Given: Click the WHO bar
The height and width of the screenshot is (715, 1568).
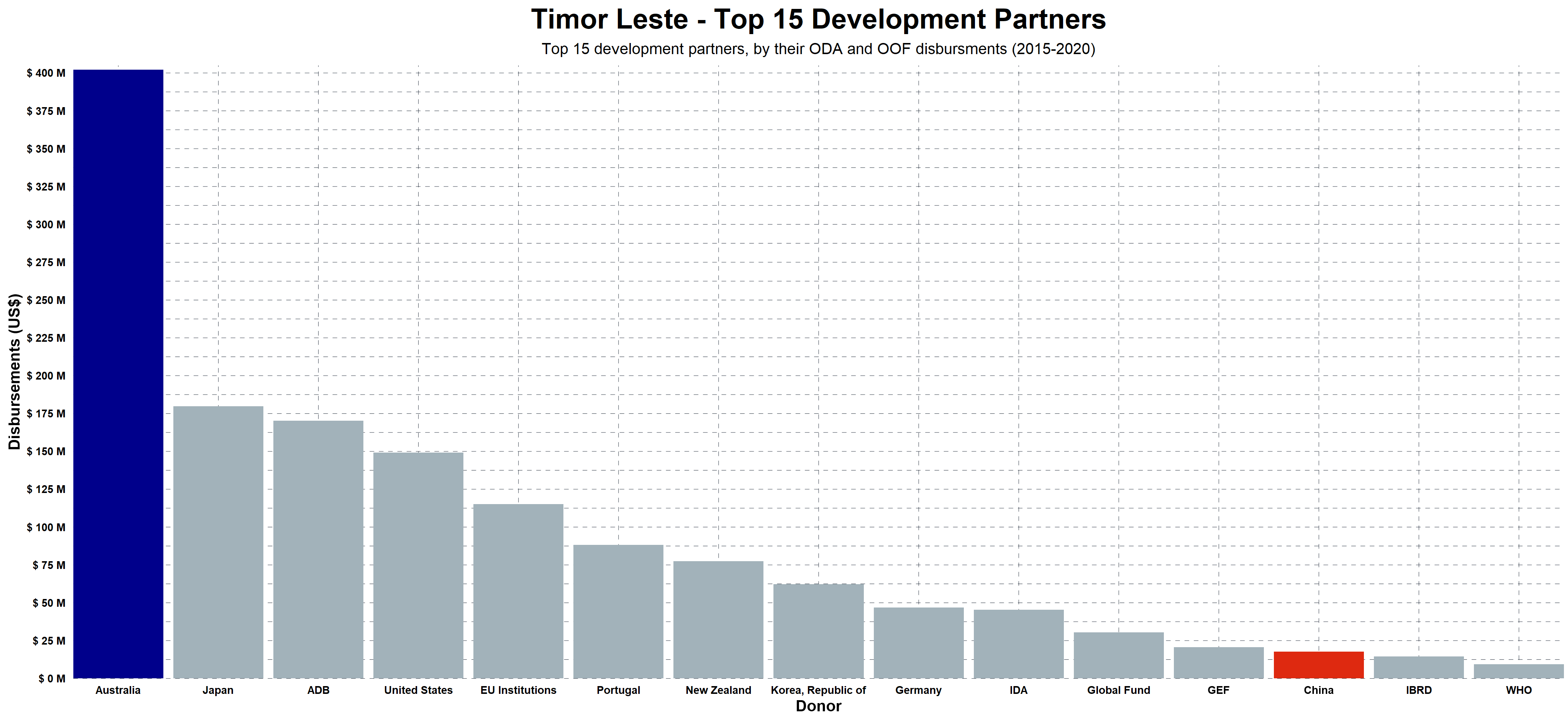Looking at the screenshot, I should (x=1519, y=671).
